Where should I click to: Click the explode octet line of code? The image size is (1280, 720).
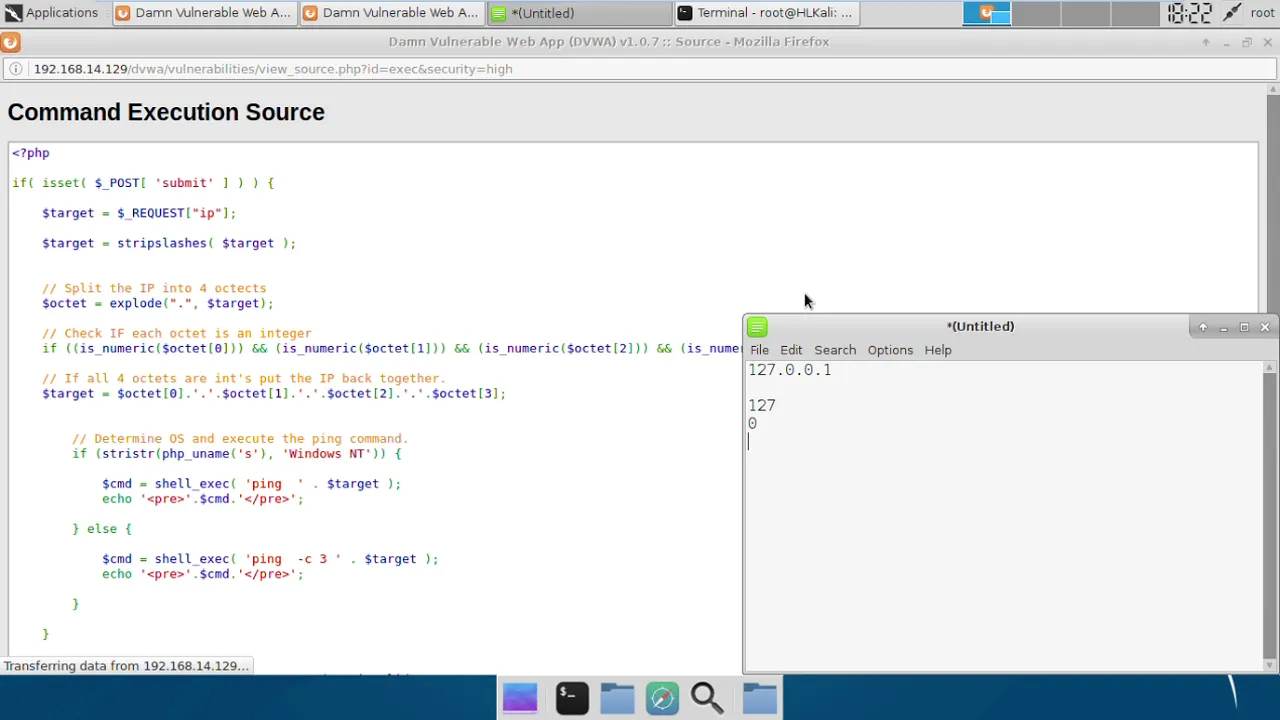[158, 303]
